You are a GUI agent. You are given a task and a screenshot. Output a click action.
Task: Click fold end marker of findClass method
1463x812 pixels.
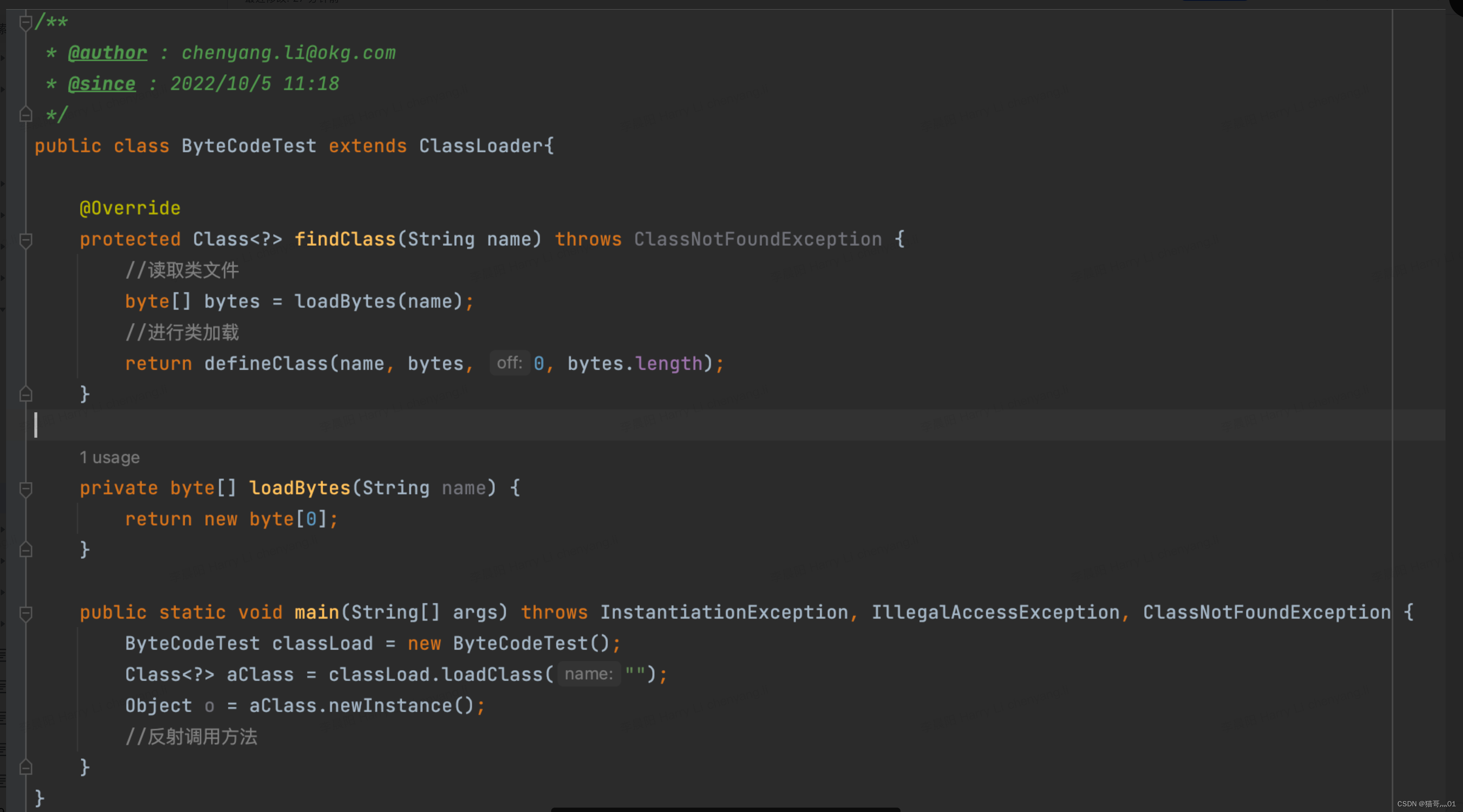tap(25, 394)
